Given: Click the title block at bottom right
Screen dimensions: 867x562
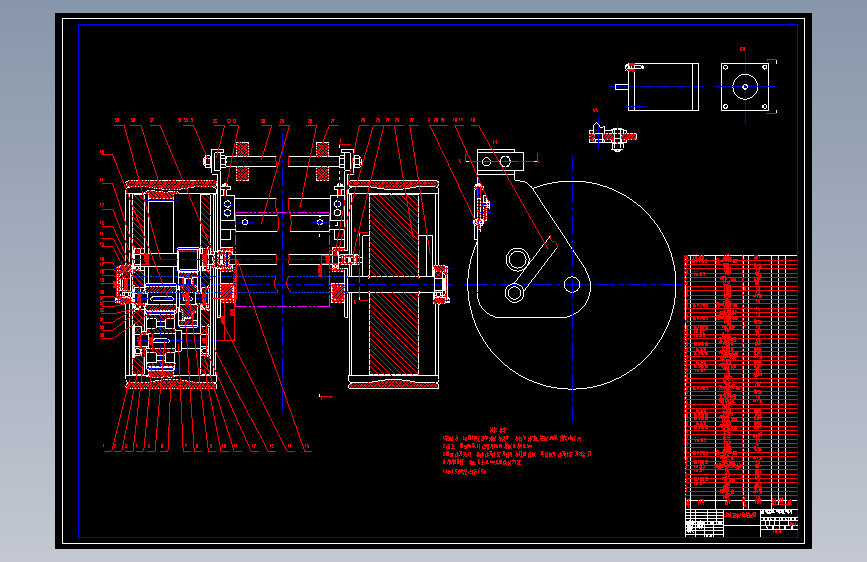Looking at the screenshot, I should (741, 523).
